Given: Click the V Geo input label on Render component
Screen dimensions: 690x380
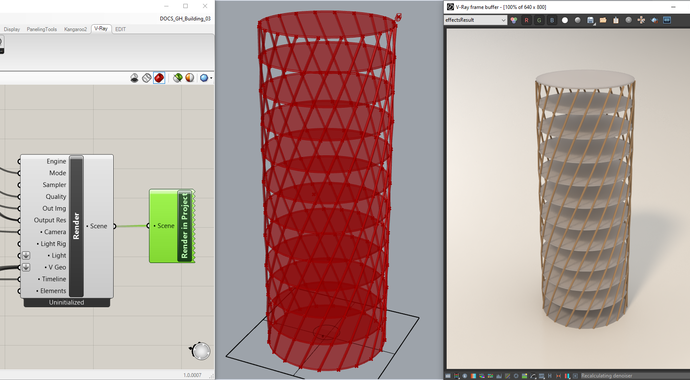Looking at the screenshot, I should (55, 267).
